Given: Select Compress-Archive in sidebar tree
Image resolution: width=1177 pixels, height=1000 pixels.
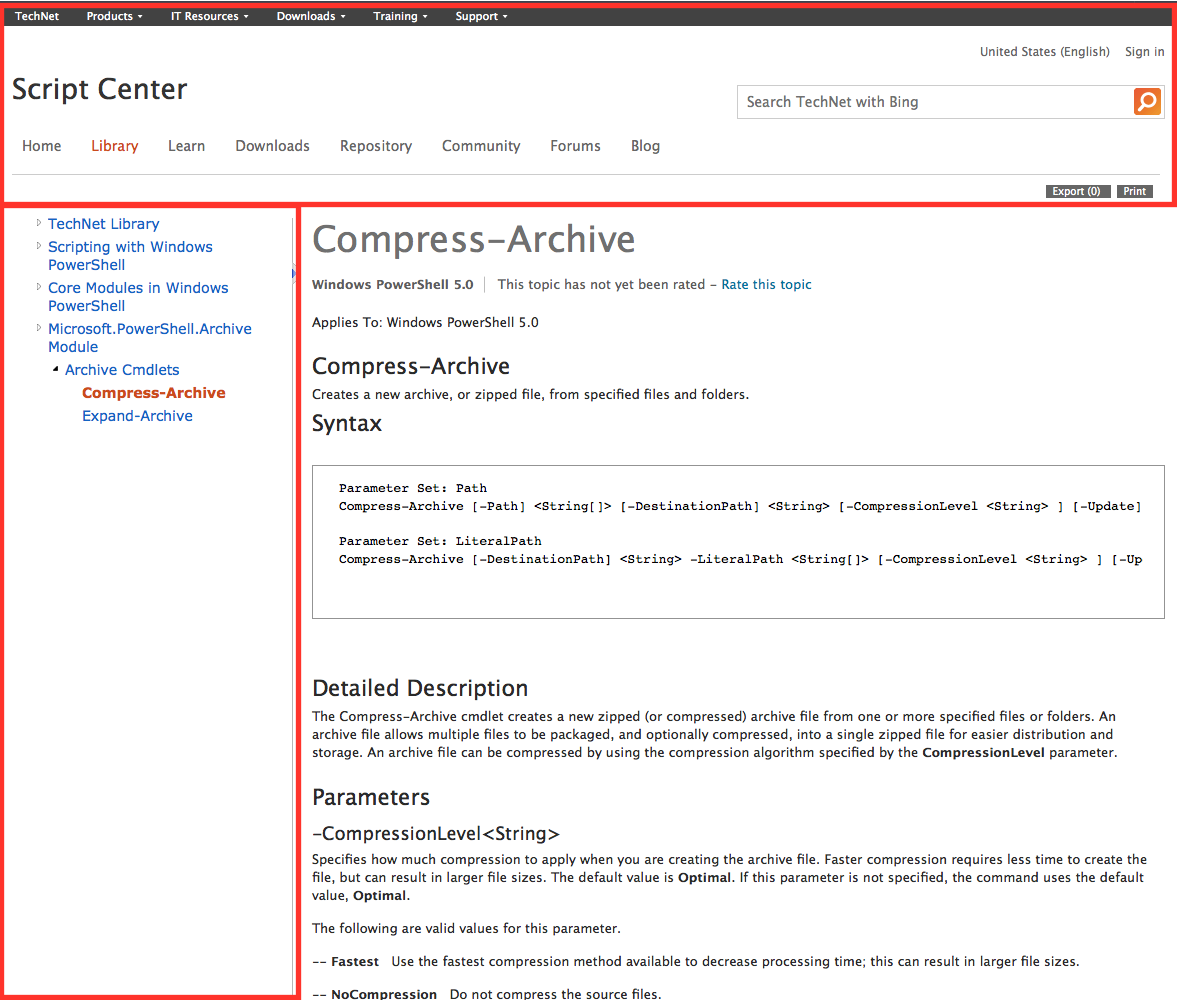Looking at the screenshot, I should (x=154, y=393).
